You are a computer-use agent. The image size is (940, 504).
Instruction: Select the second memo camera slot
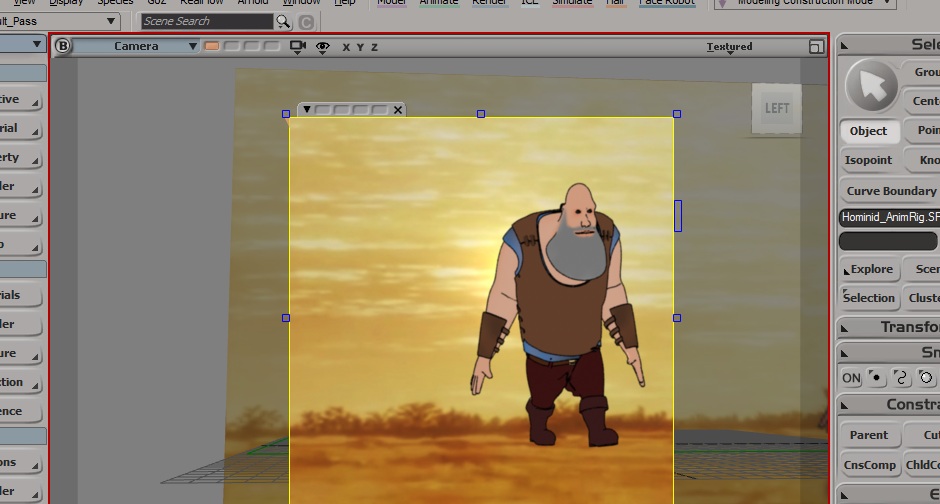[x=231, y=46]
